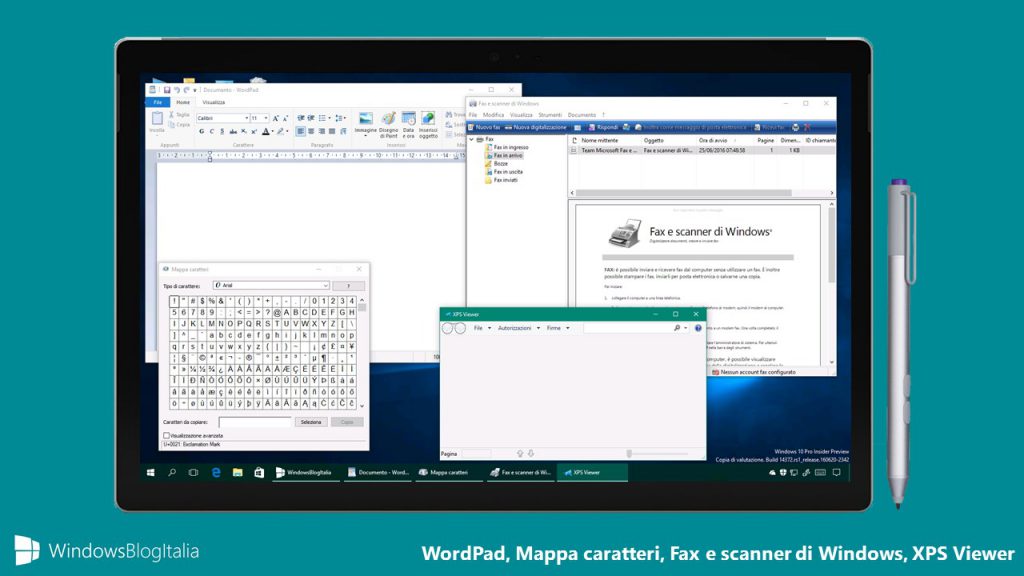Open XPS Viewer help icon
Screen dimensions: 1024x576
pyautogui.click(x=698, y=328)
